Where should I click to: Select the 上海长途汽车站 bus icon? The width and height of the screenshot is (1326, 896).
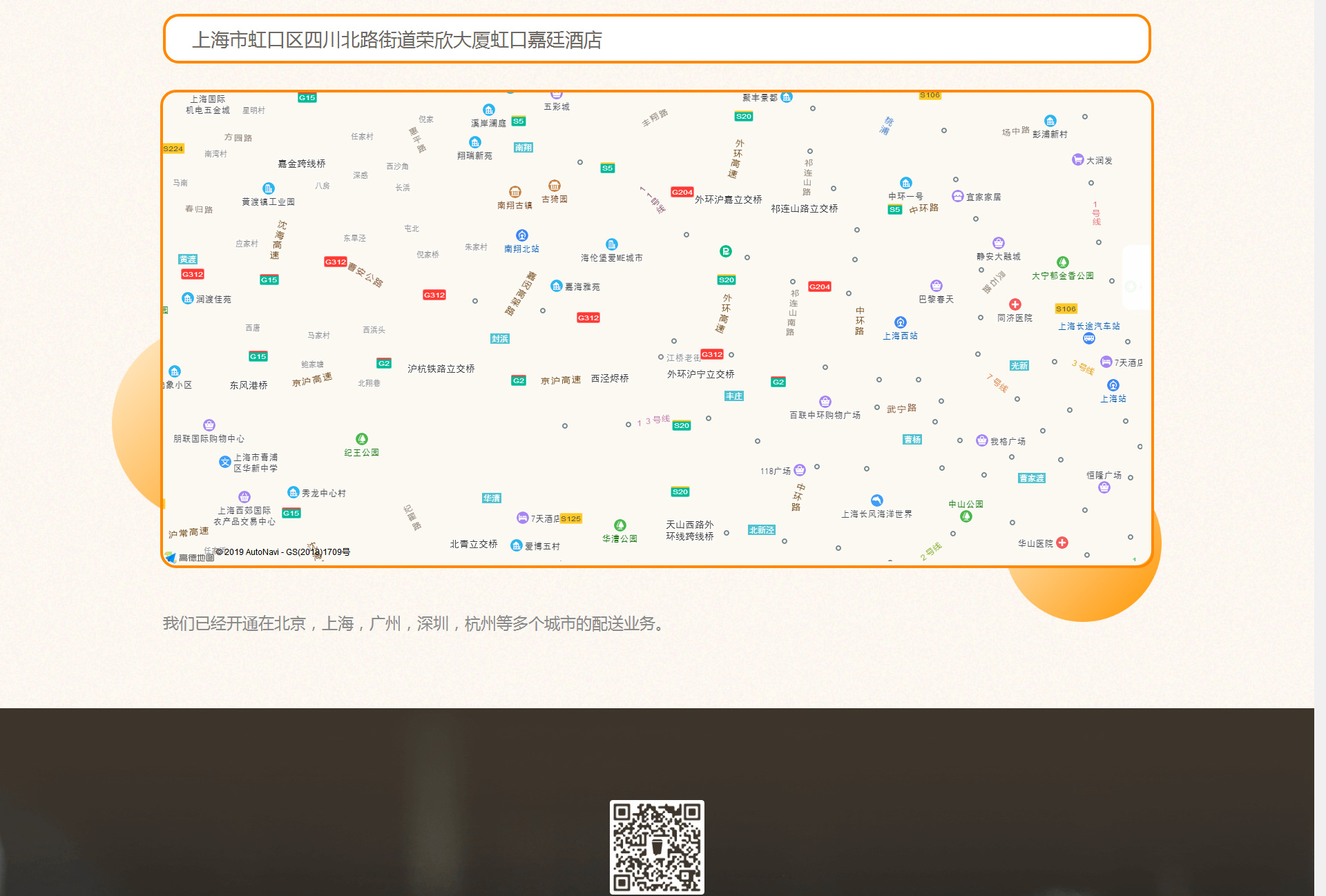(x=1089, y=338)
